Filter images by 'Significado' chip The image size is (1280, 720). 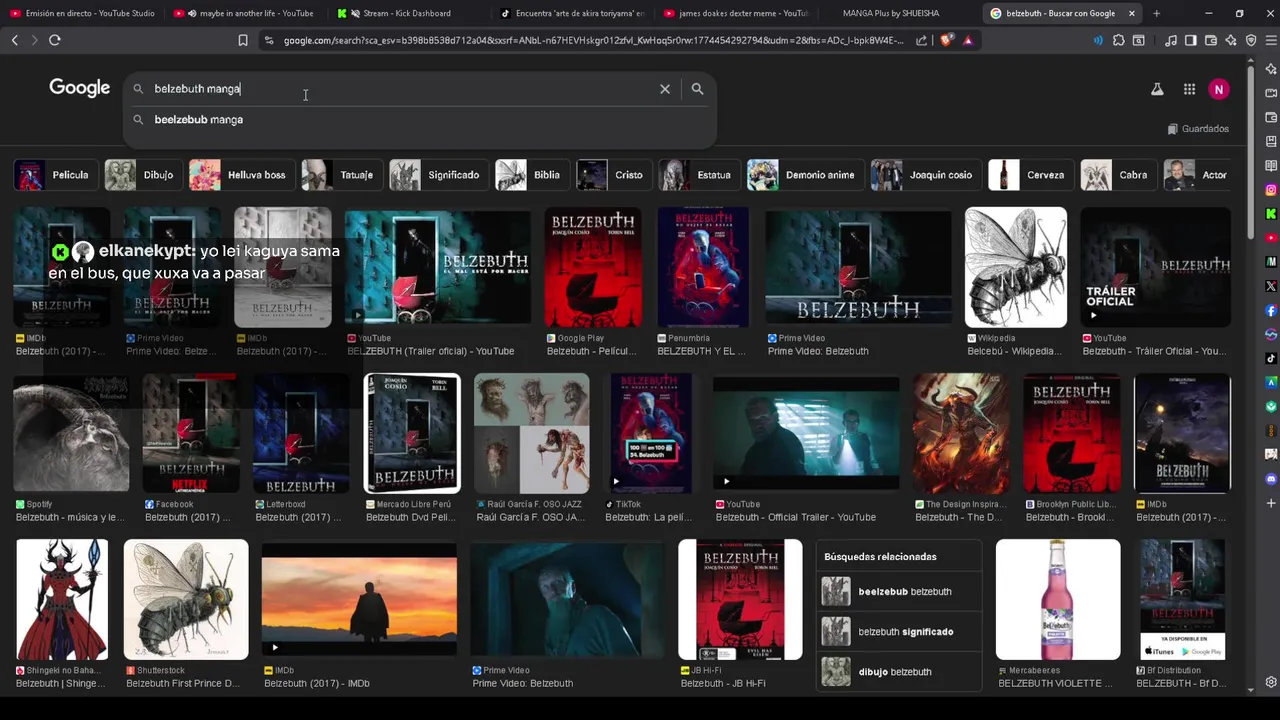439,175
